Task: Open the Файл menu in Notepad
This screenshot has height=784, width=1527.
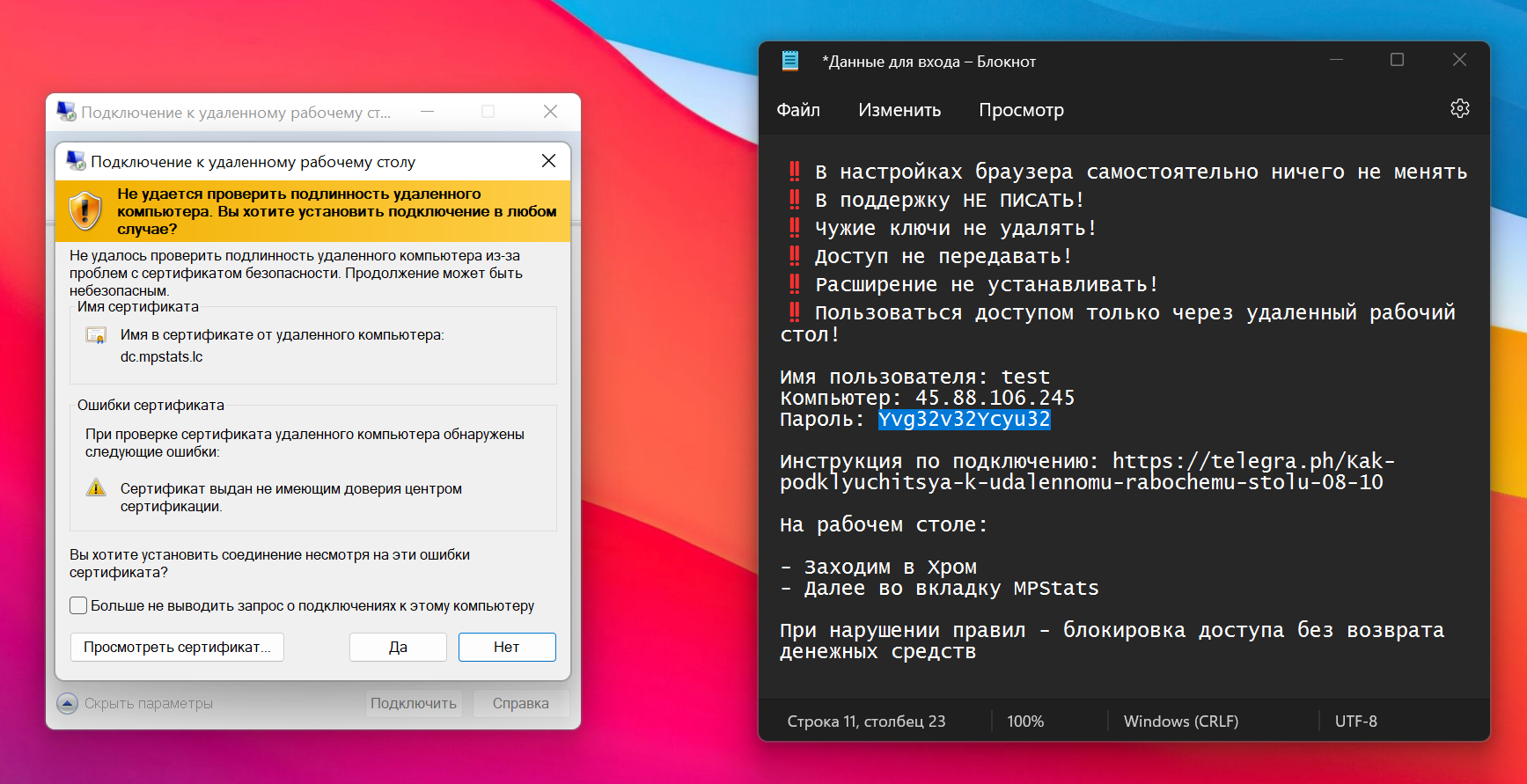Action: (798, 110)
